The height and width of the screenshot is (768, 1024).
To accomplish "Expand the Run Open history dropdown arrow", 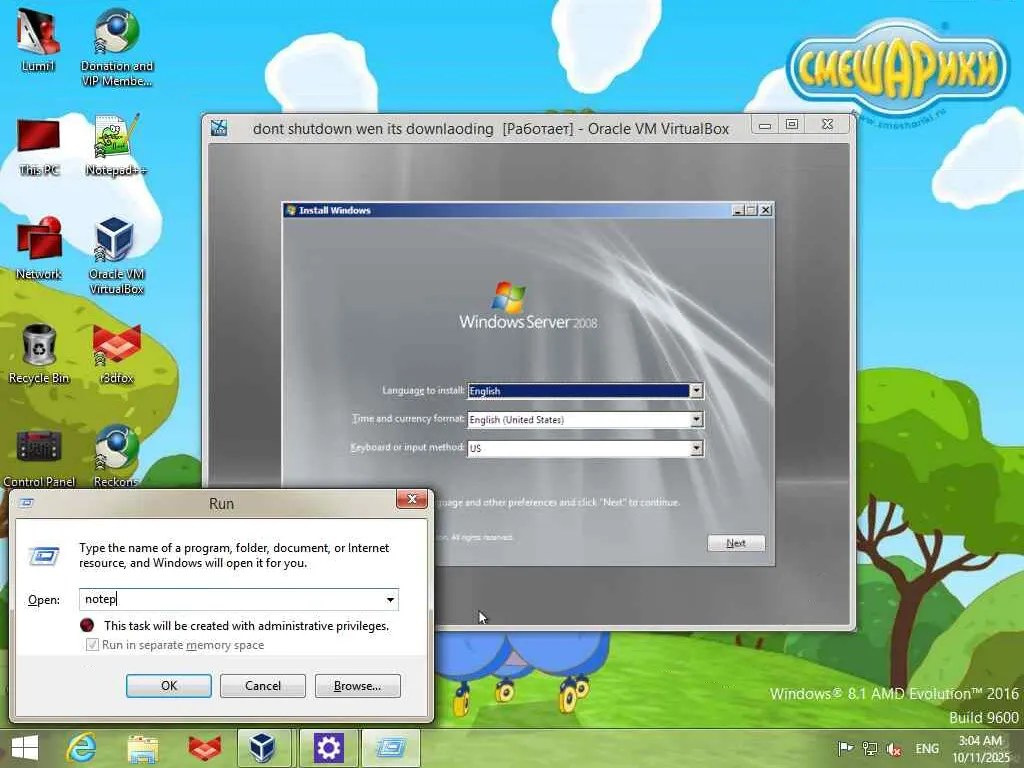I will (390, 600).
